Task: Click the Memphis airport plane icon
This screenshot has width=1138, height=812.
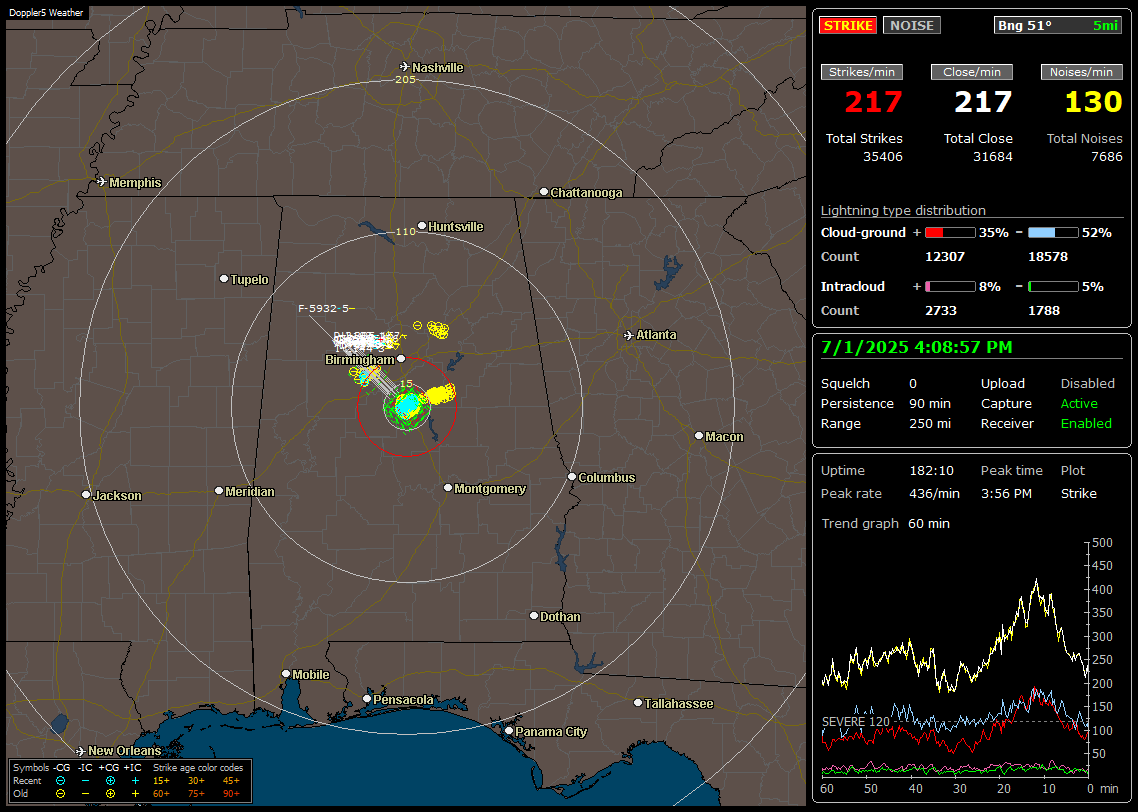Action: point(102,182)
